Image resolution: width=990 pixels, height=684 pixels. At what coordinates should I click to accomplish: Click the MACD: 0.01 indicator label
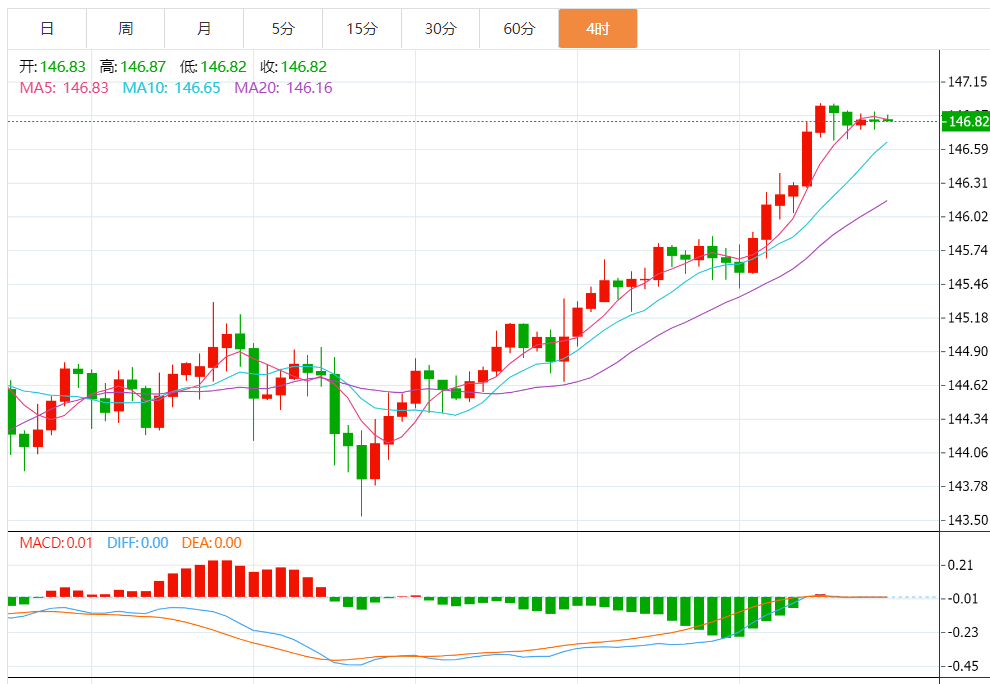point(56,543)
